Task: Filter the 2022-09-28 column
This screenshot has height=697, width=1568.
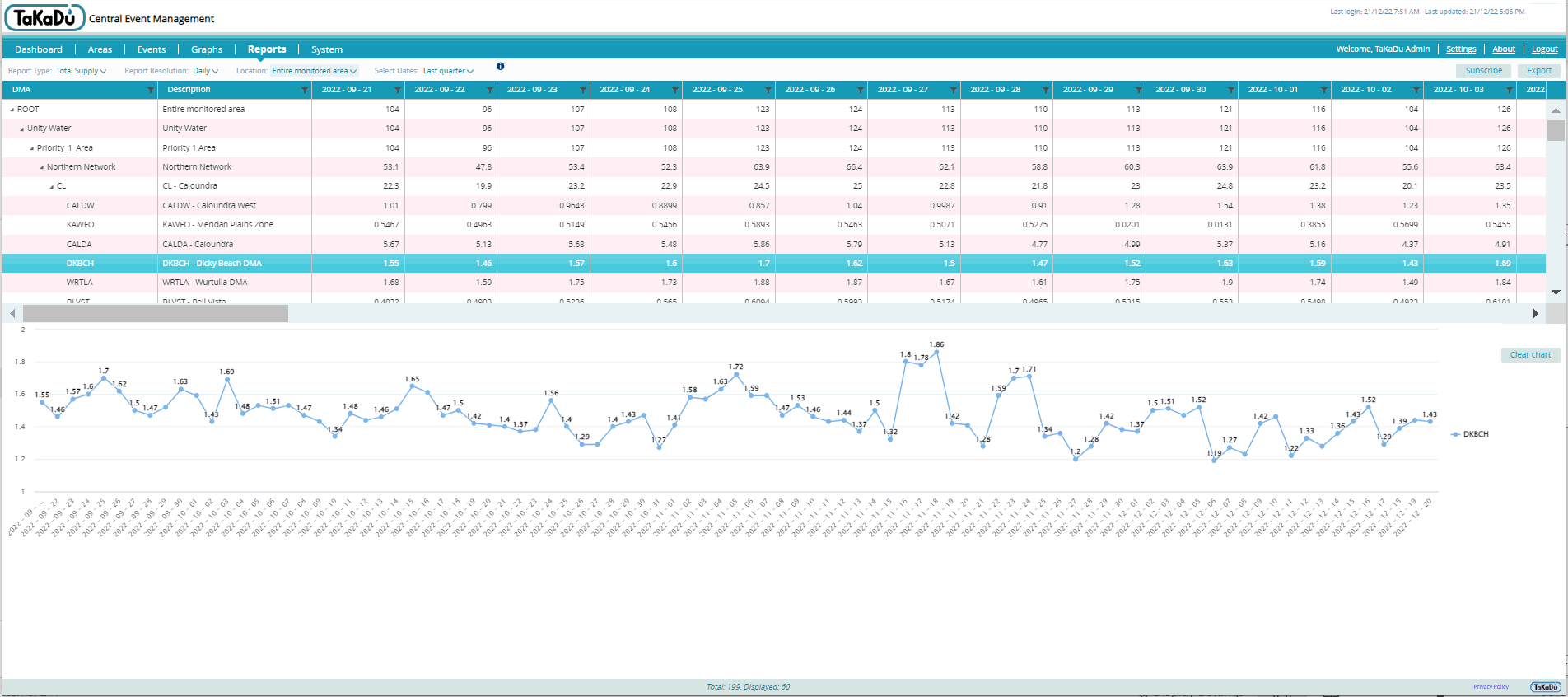Action: [x=1046, y=90]
